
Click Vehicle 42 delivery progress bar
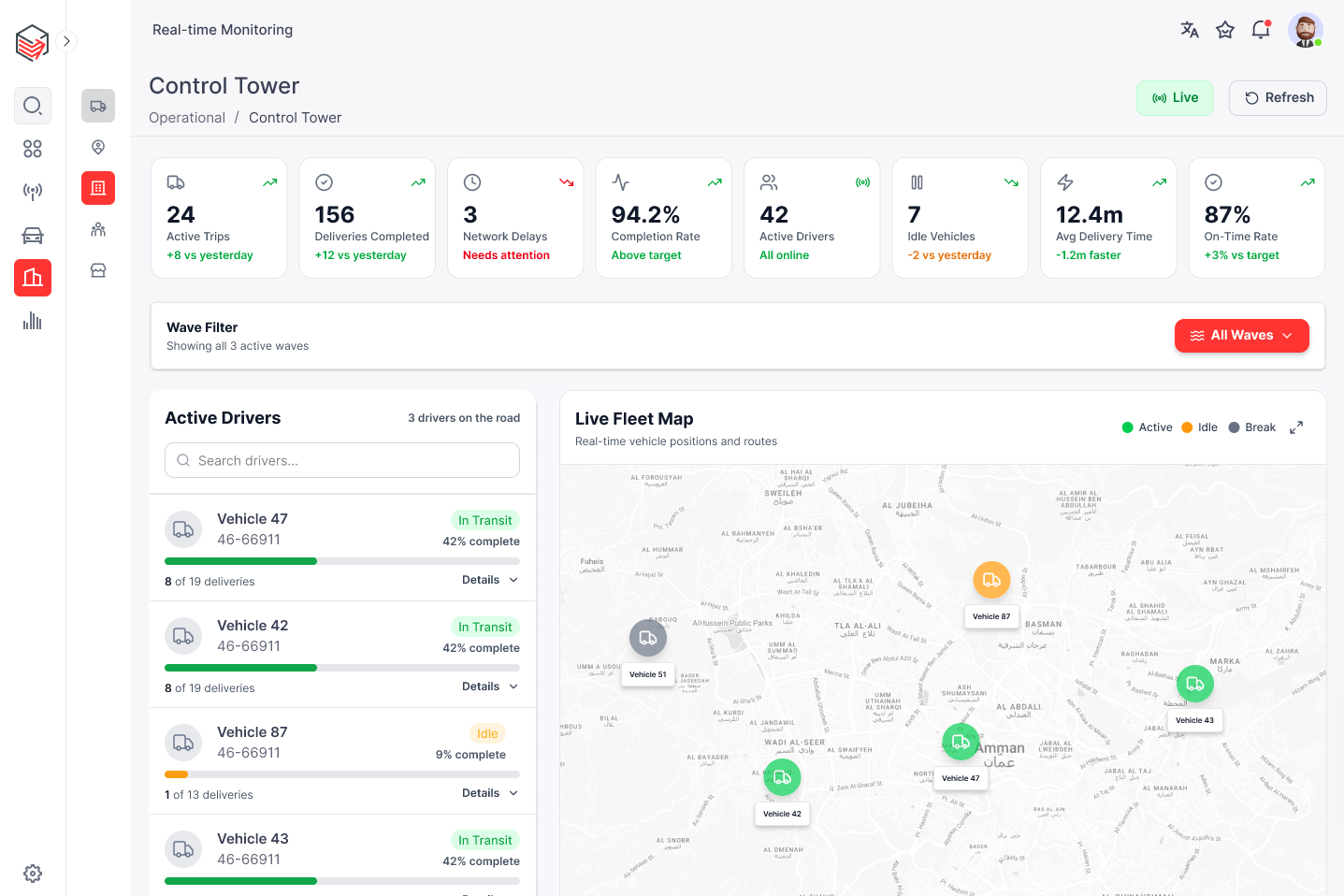[x=342, y=668]
